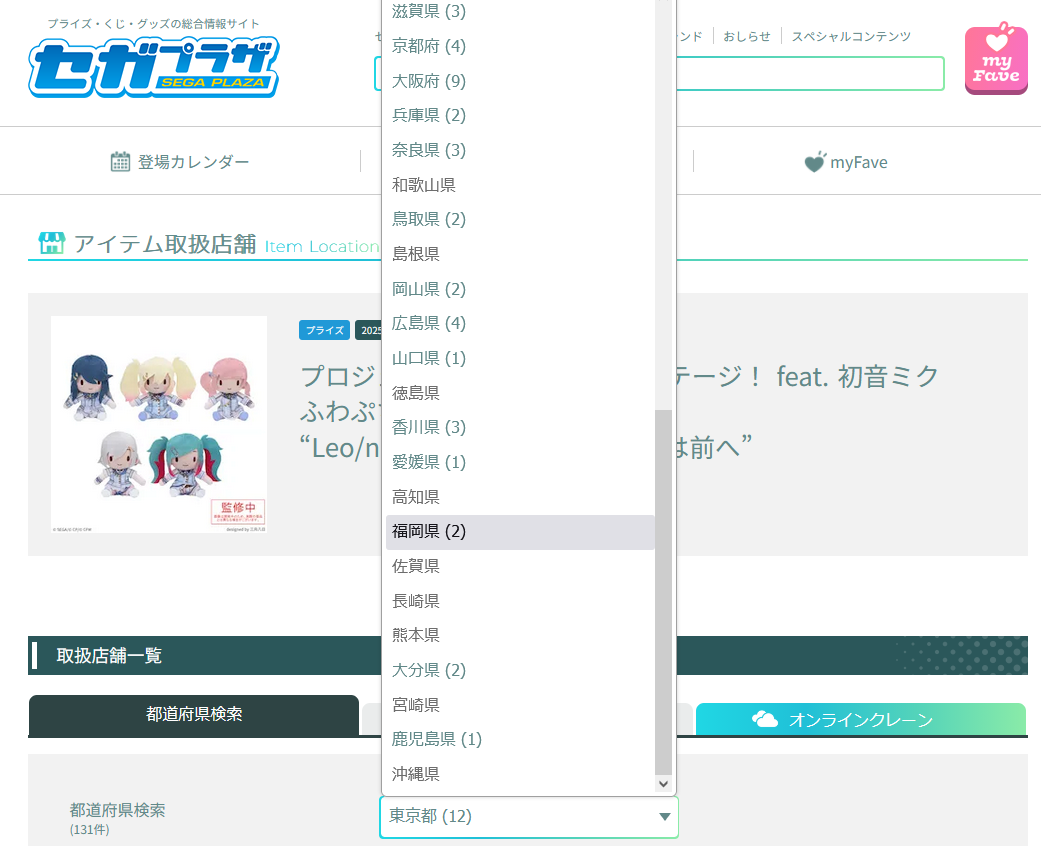The height and width of the screenshot is (846, 1041).
Task: Click the shop icon beside アイテム取扱店舗
Action: tap(51, 243)
